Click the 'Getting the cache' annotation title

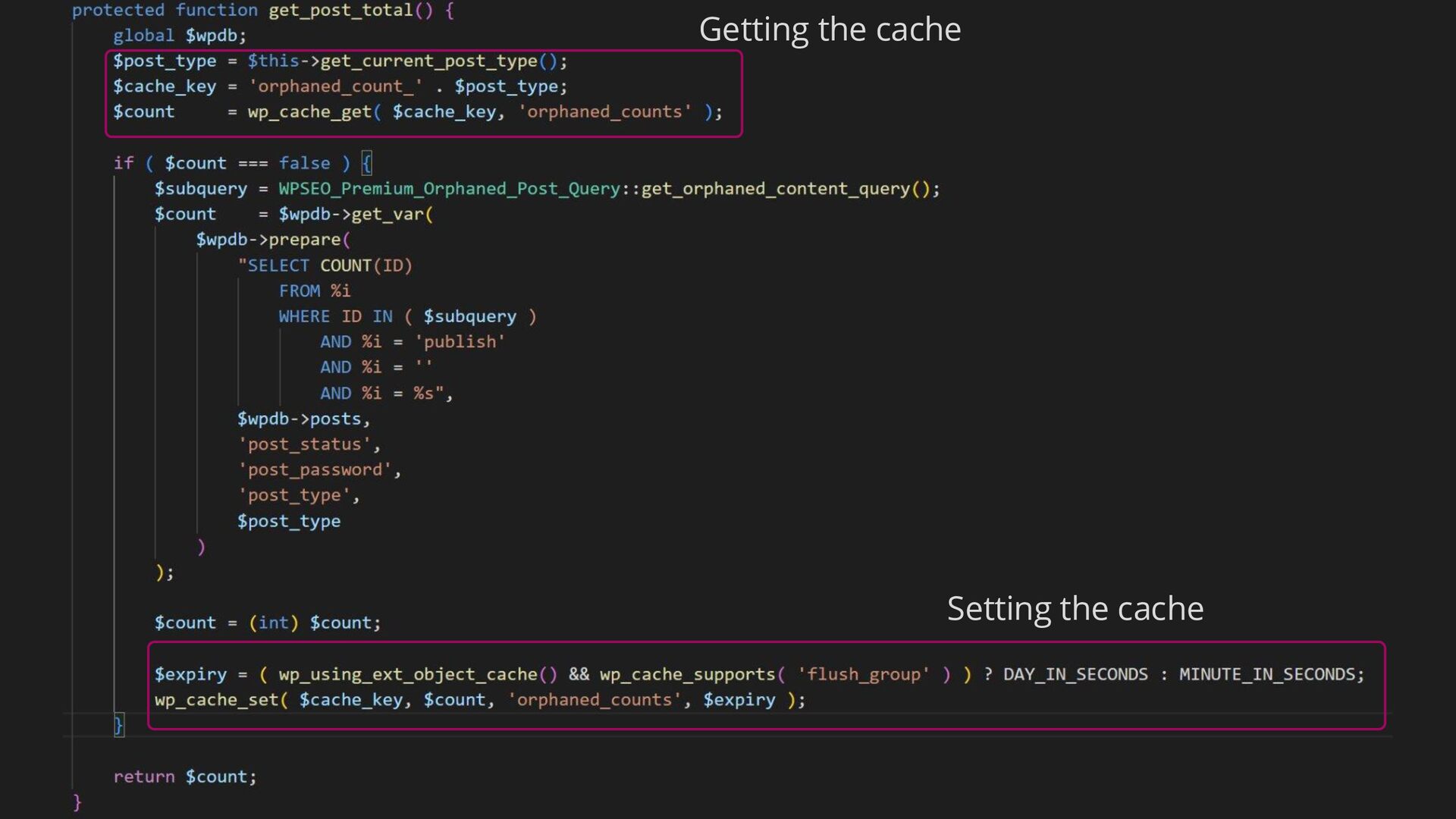[830, 30]
